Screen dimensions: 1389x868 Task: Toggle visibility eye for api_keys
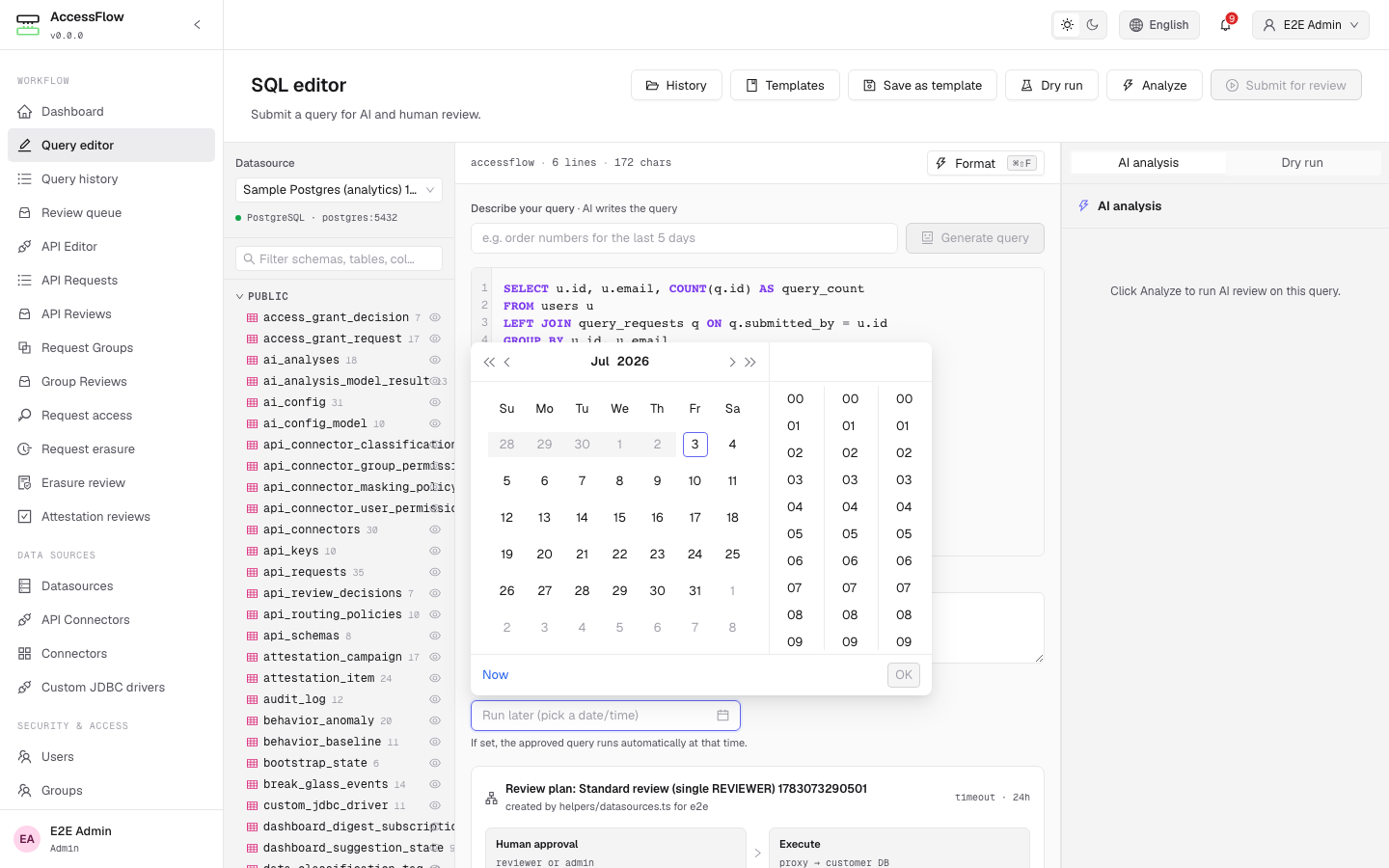pos(435,551)
